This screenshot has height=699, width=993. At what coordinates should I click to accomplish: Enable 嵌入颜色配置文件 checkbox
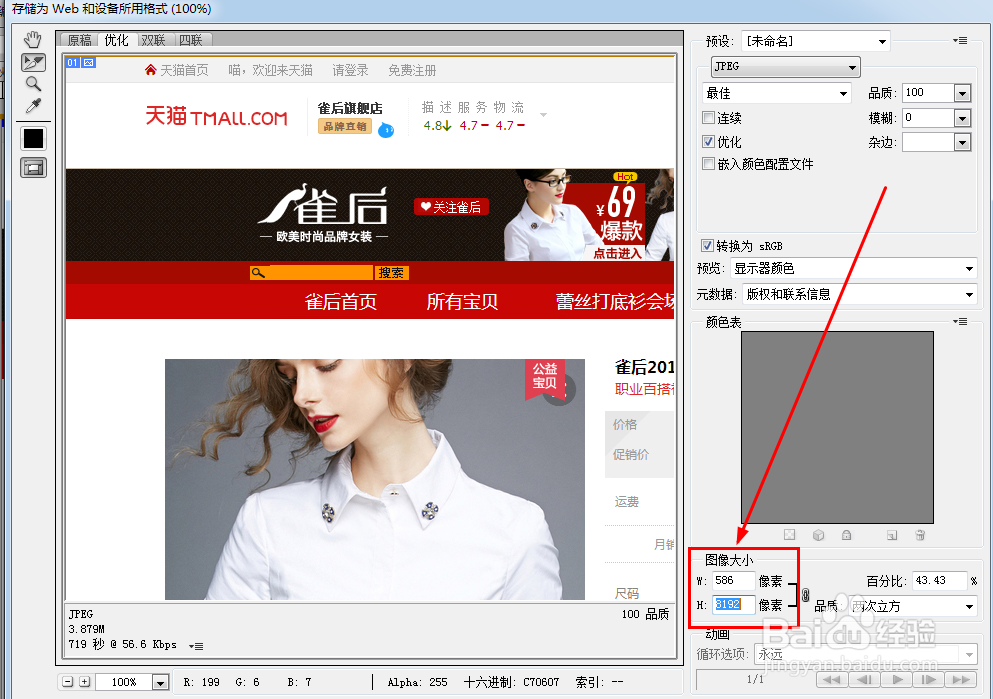[709, 163]
